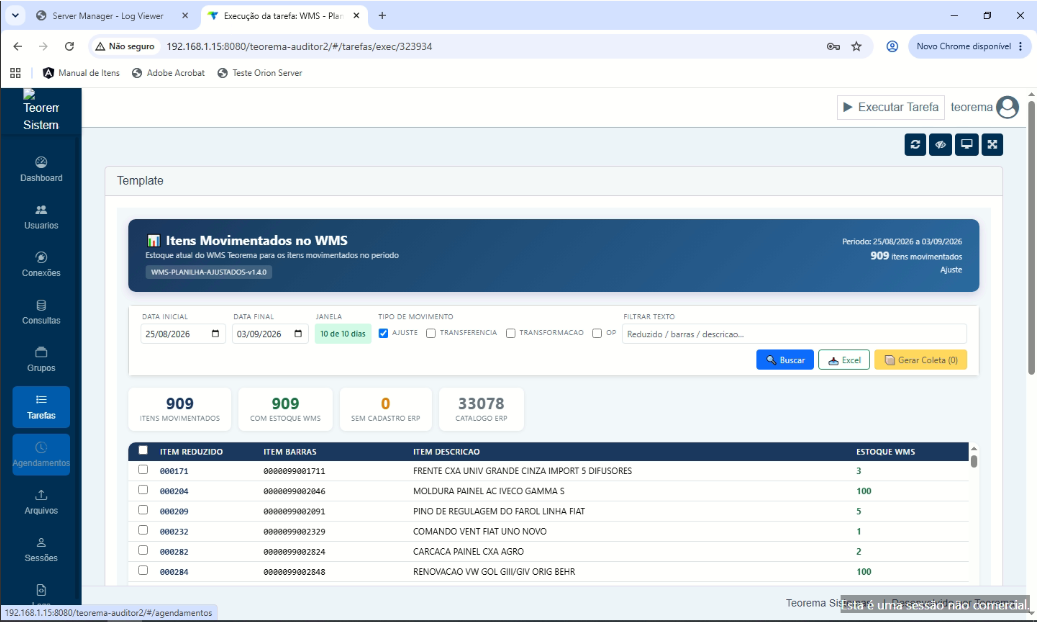Click the 33078 Catalogo ERP stat card
The width and height of the screenshot is (1037, 622).
pos(481,410)
